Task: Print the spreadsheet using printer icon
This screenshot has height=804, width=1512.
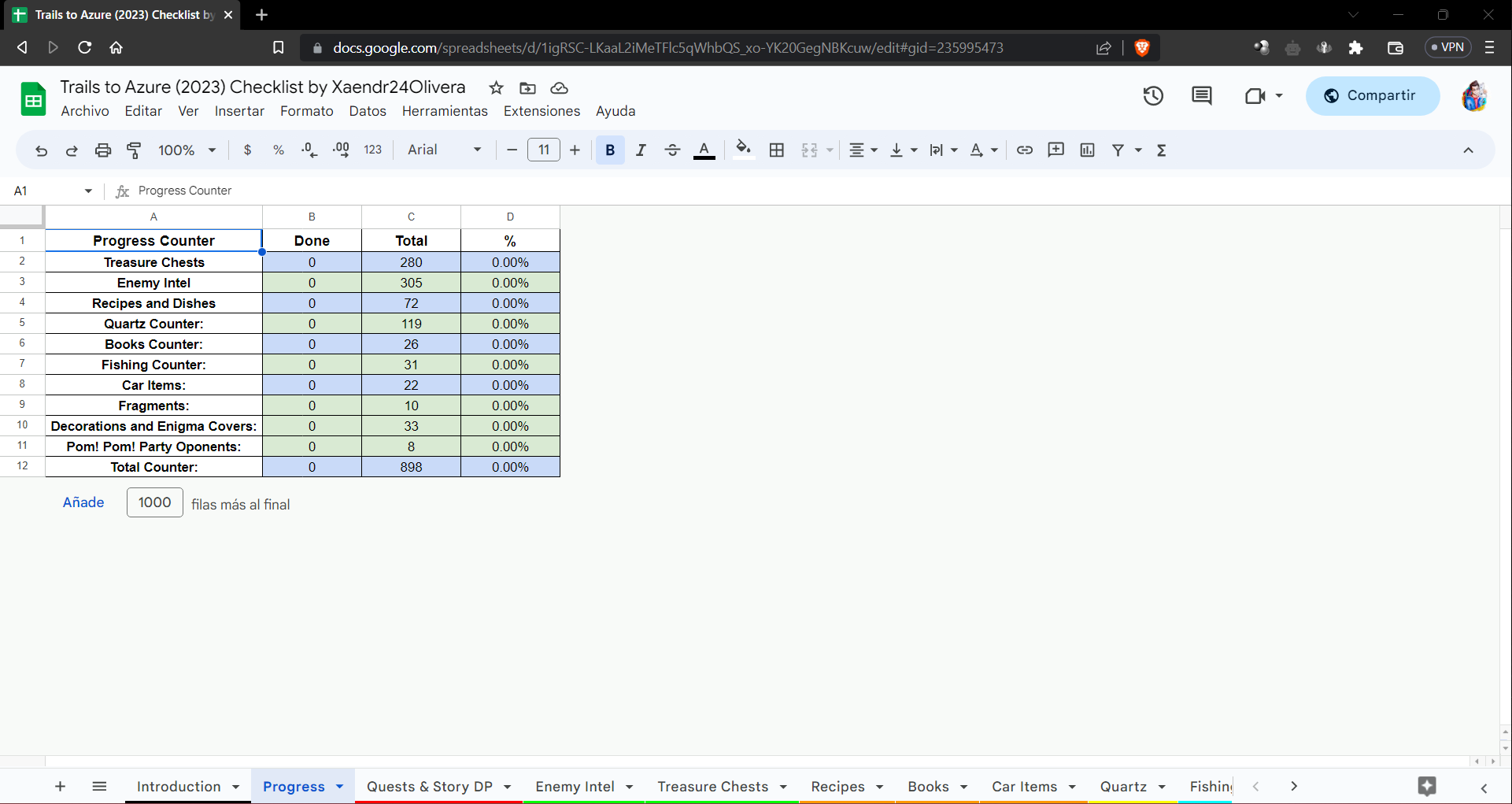Action: click(x=103, y=150)
